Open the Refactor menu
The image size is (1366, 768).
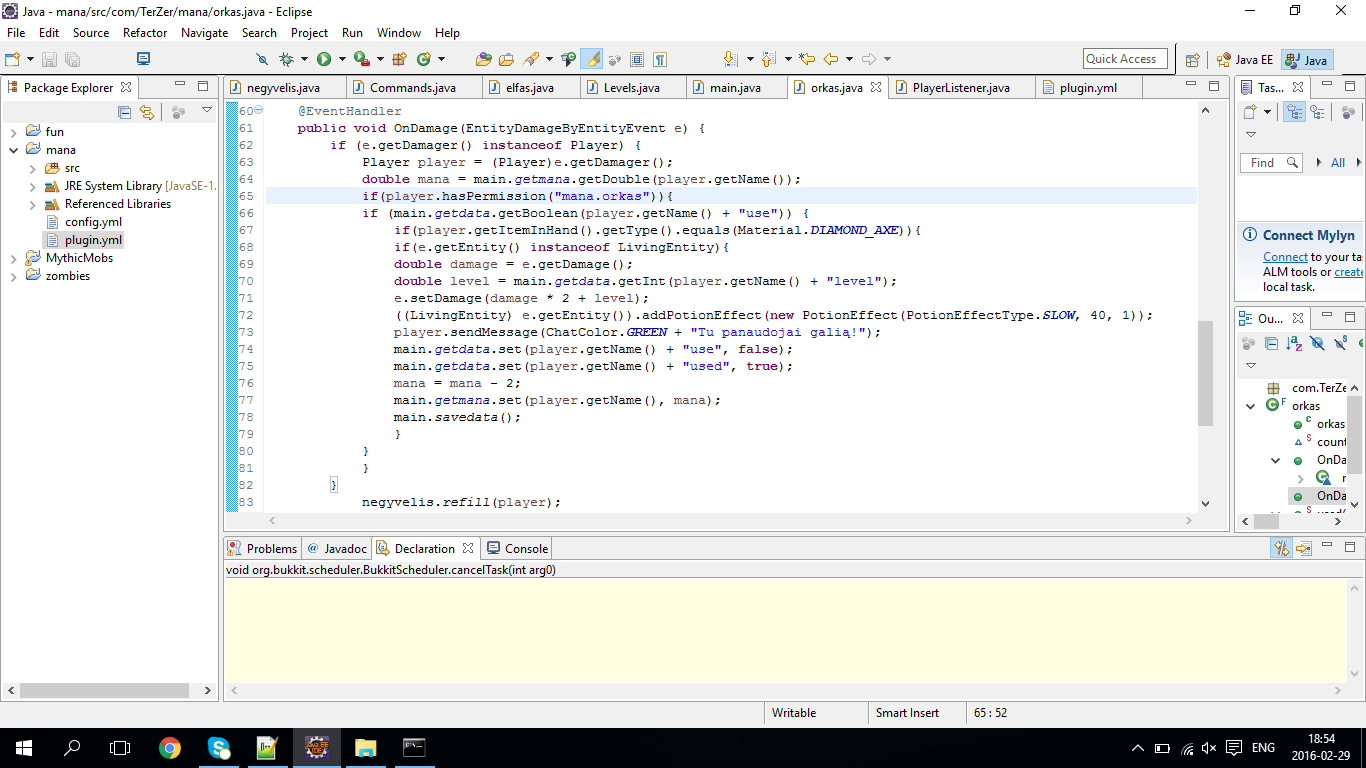tap(145, 33)
